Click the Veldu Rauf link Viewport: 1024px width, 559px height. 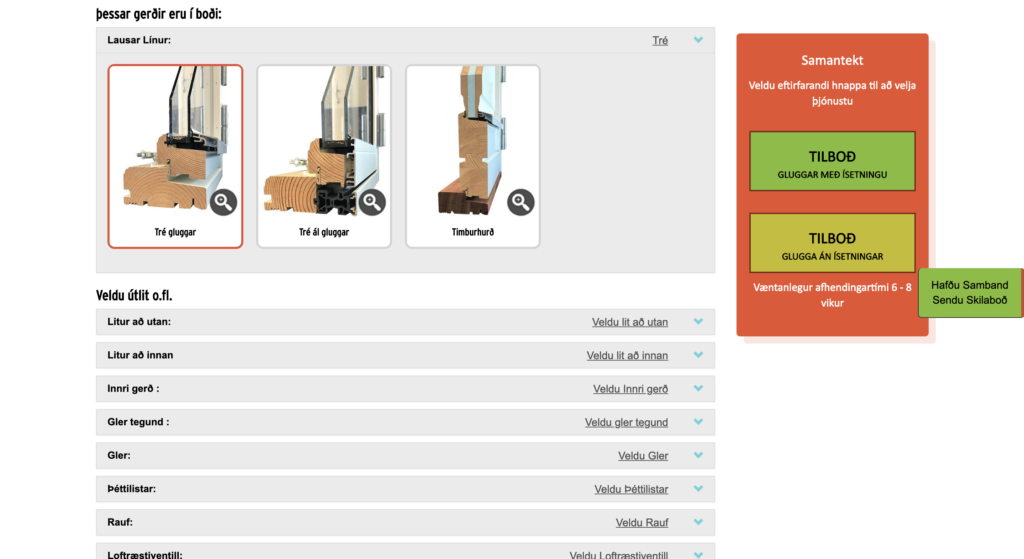641,523
